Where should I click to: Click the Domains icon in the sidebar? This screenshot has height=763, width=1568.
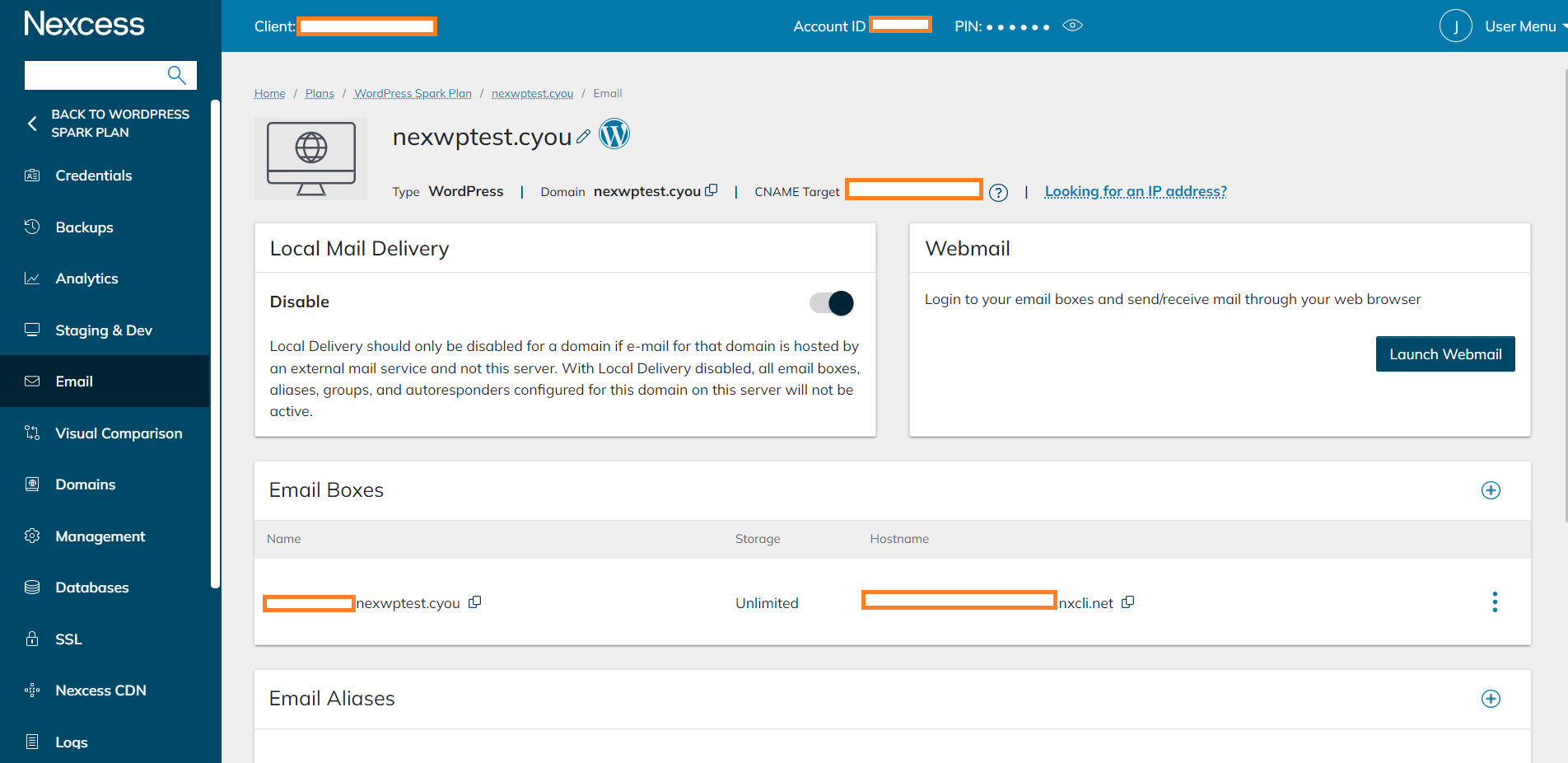coord(32,484)
